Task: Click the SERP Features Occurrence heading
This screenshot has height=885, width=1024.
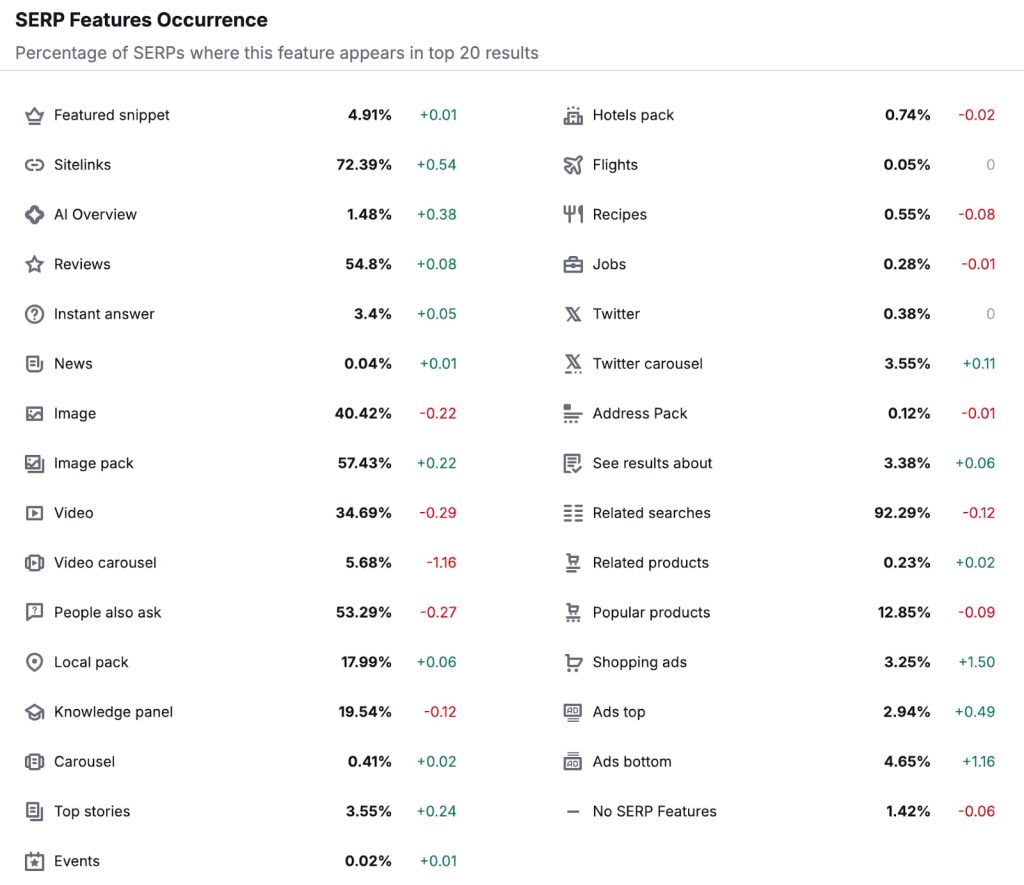Action: click(141, 19)
